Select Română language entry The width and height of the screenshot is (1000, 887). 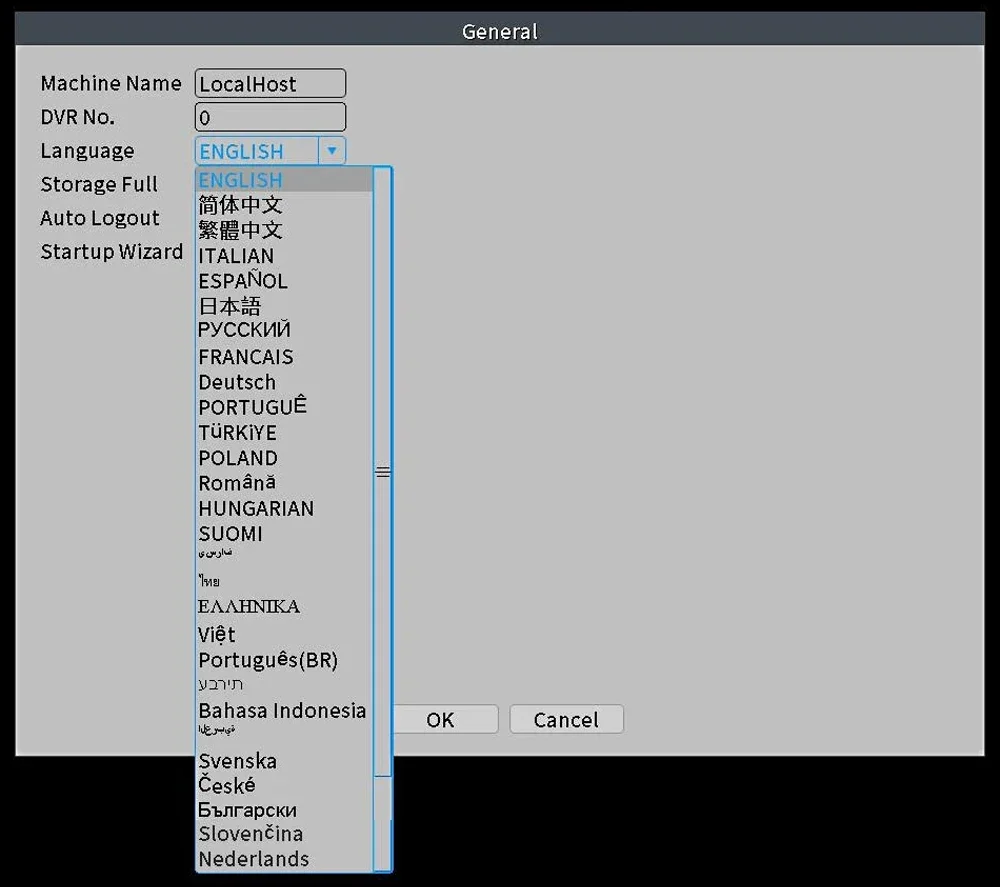point(237,483)
